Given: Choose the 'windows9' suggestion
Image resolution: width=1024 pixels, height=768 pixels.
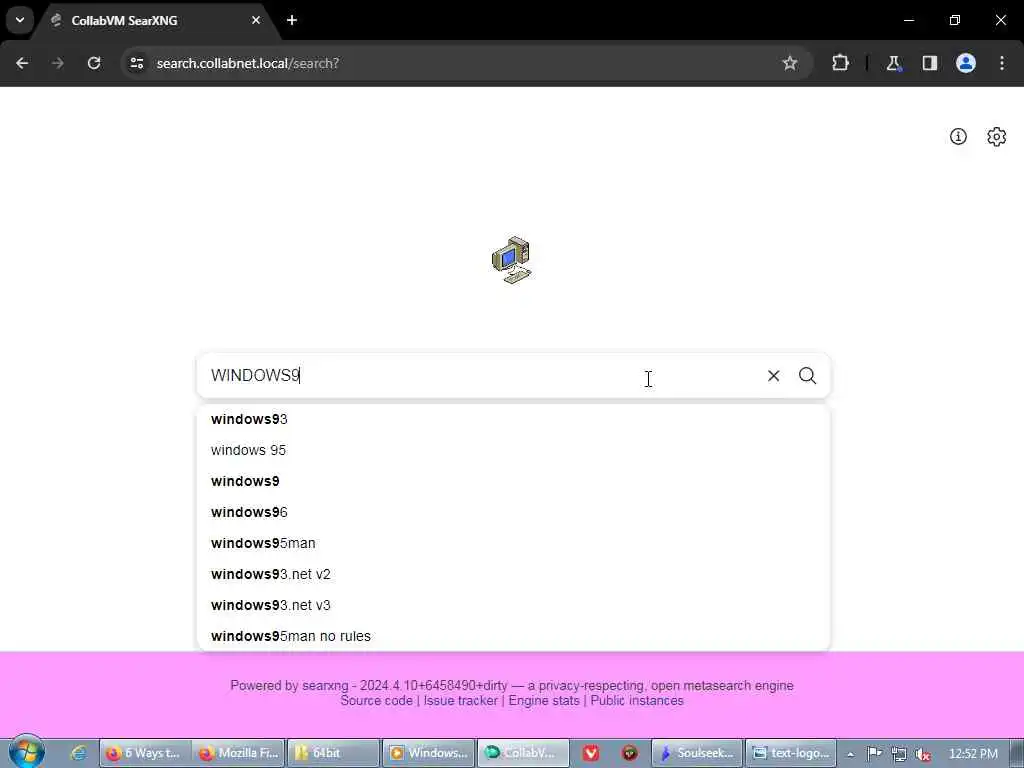Looking at the screenshot, I should click(513, 481).
